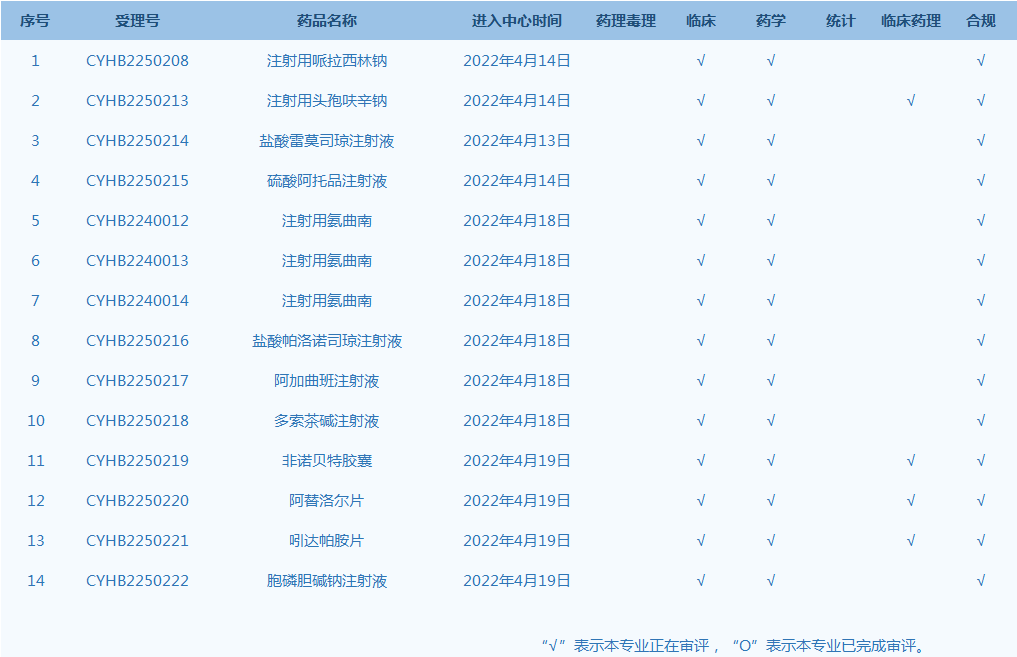
Task: Select acceptance number CYHB2250215
Action: (137, 181)
